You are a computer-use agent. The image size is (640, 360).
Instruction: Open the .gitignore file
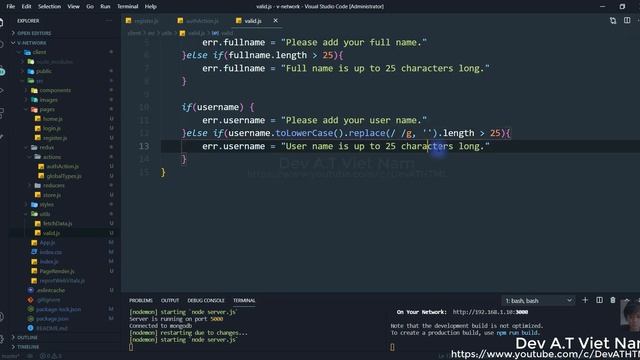pos(48,300)
